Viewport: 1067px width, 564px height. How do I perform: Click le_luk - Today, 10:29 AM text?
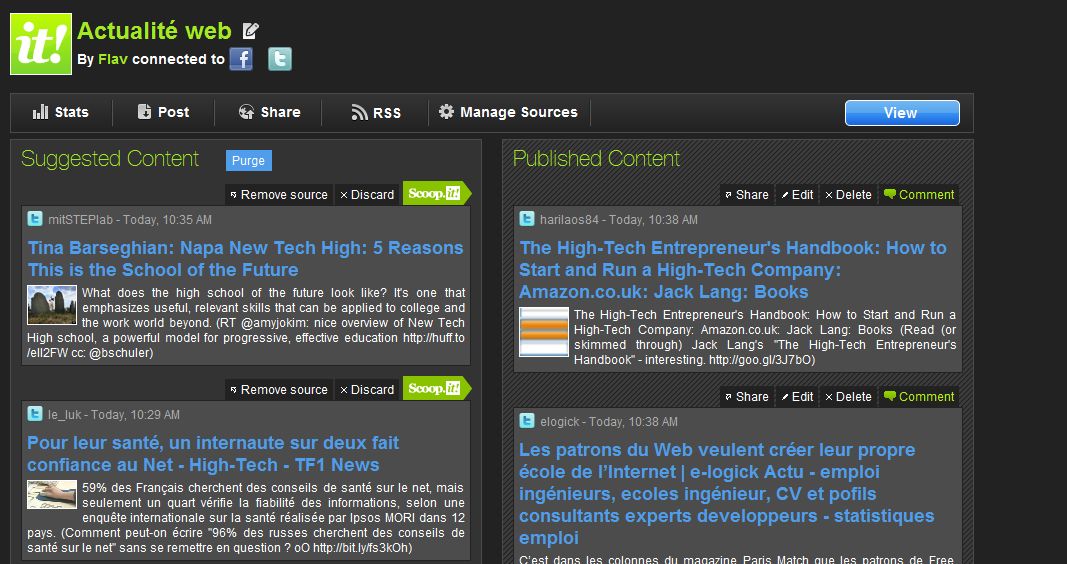tap(114, 414)
